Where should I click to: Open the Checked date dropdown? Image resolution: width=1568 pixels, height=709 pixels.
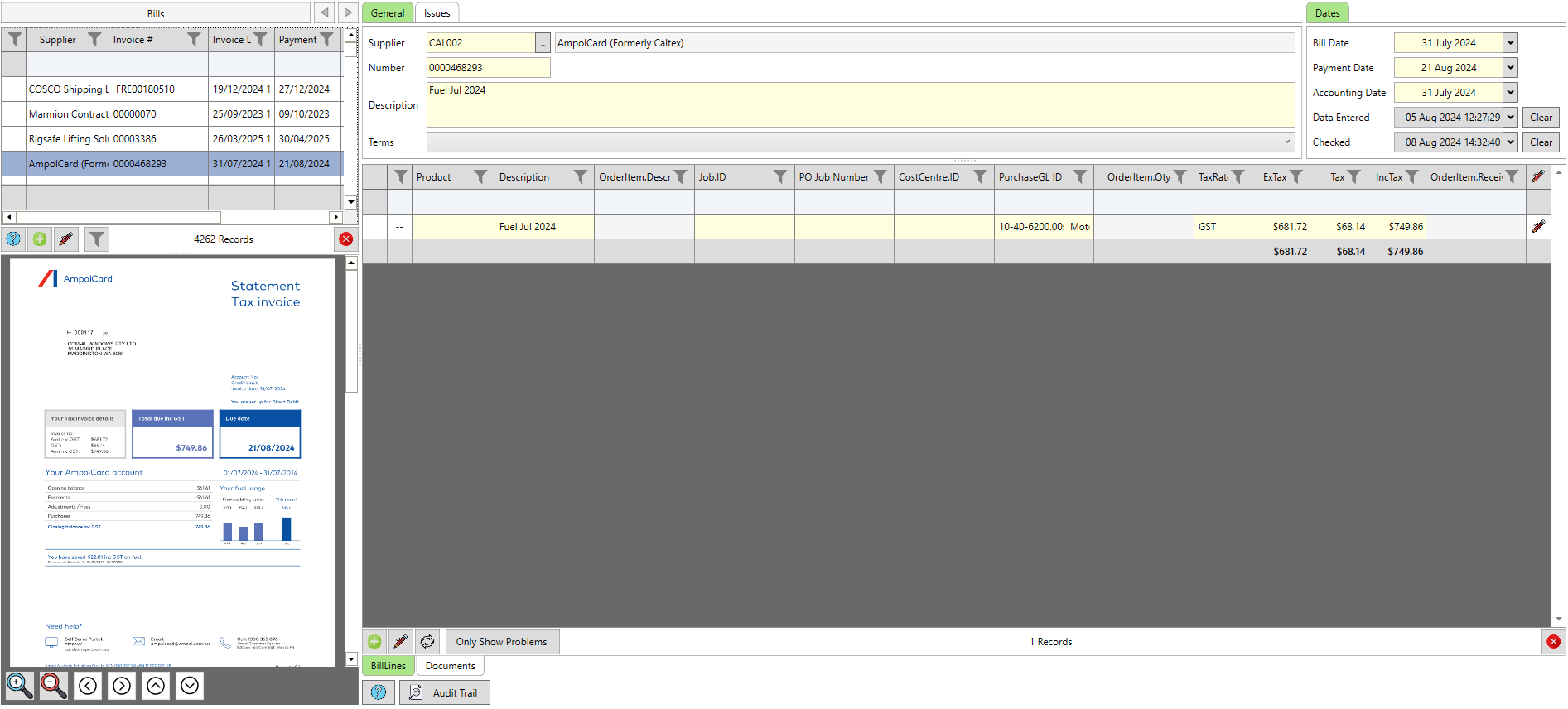[x=1511, y=142]
